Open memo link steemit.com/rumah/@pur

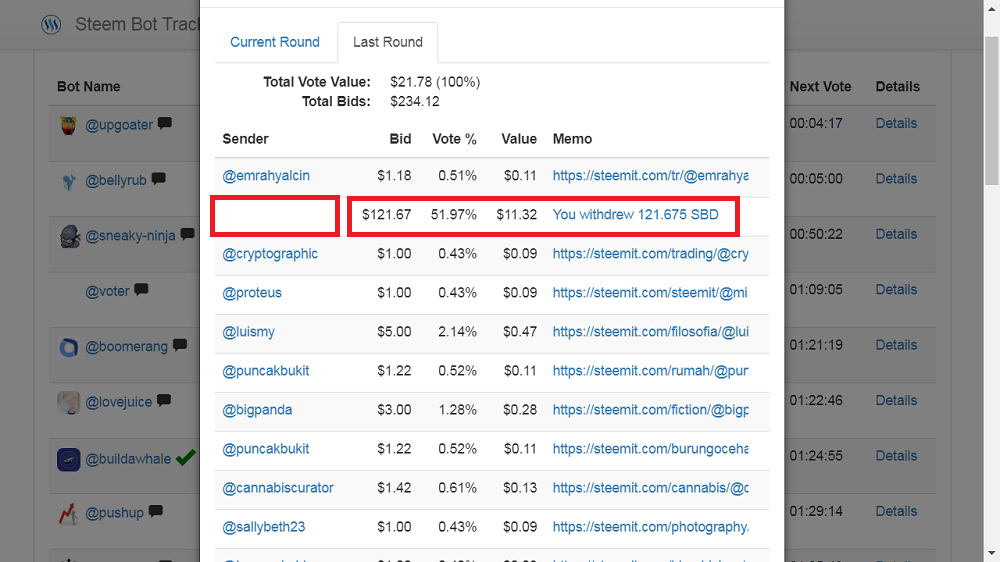click(x=651, y=371)
